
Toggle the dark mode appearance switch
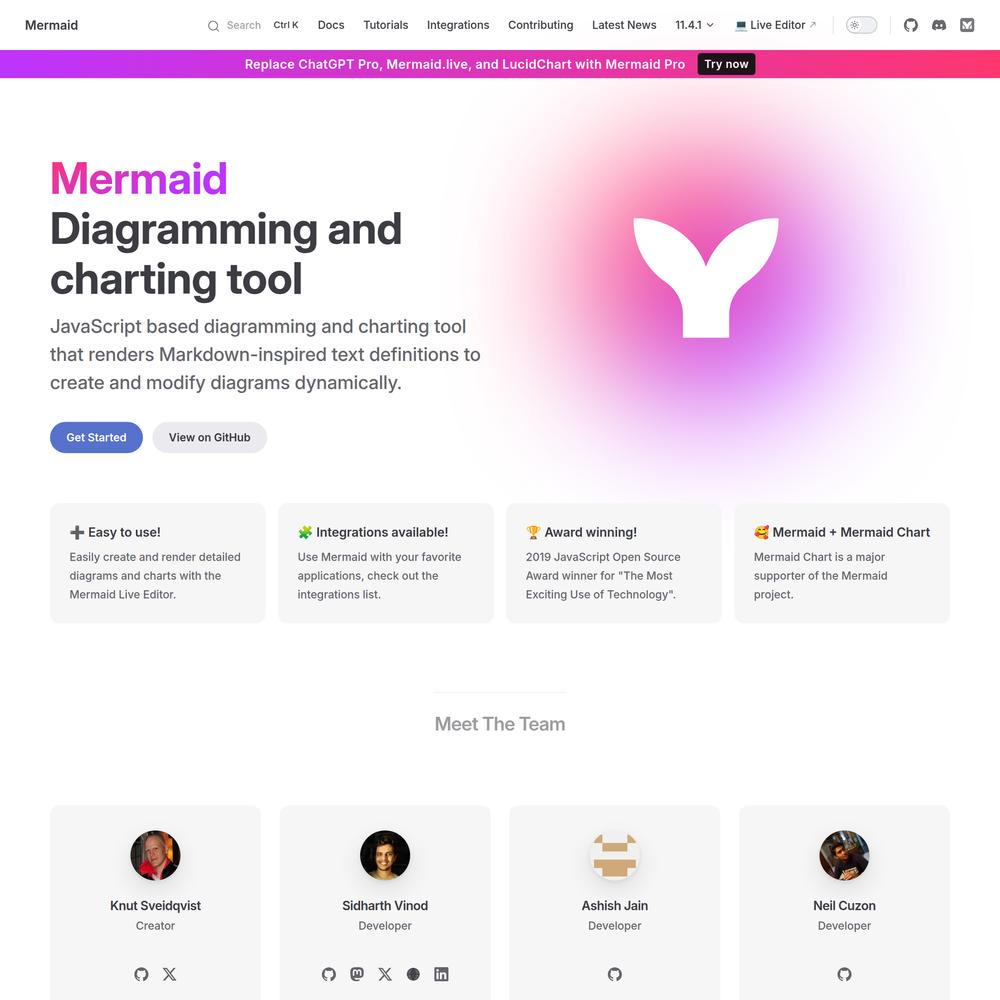pos(862,25)
